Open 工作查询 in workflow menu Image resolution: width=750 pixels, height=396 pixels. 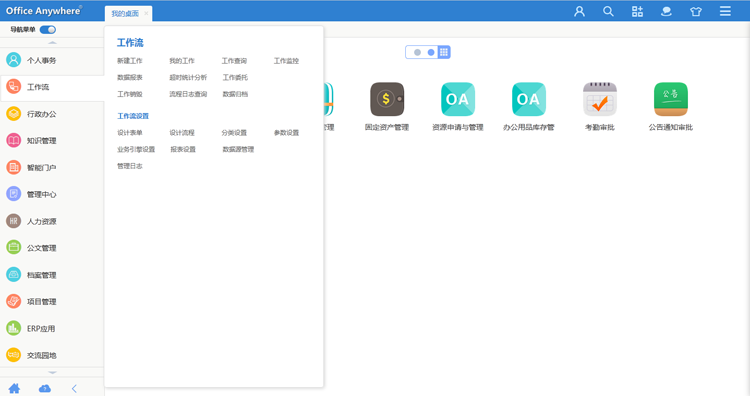[234, 61]
